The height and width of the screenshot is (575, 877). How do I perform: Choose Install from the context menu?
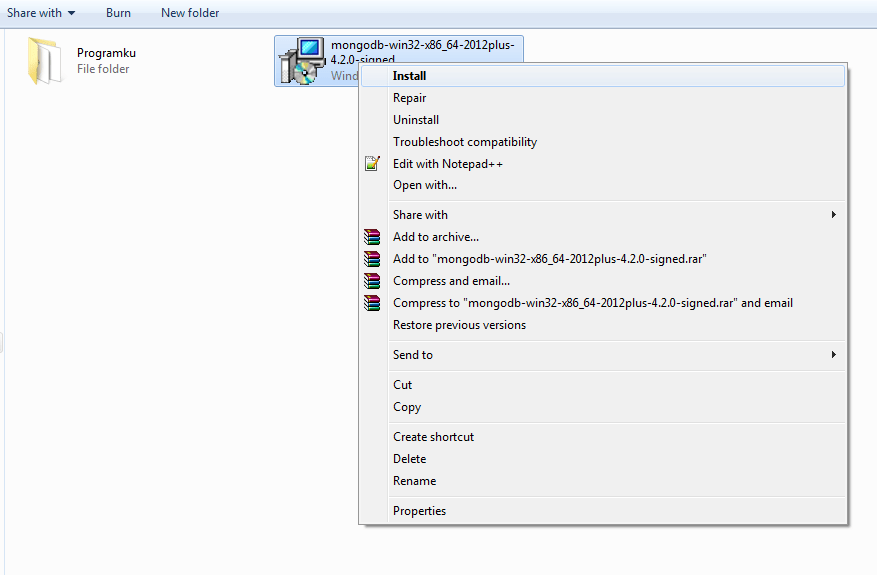tap(410, 76)
